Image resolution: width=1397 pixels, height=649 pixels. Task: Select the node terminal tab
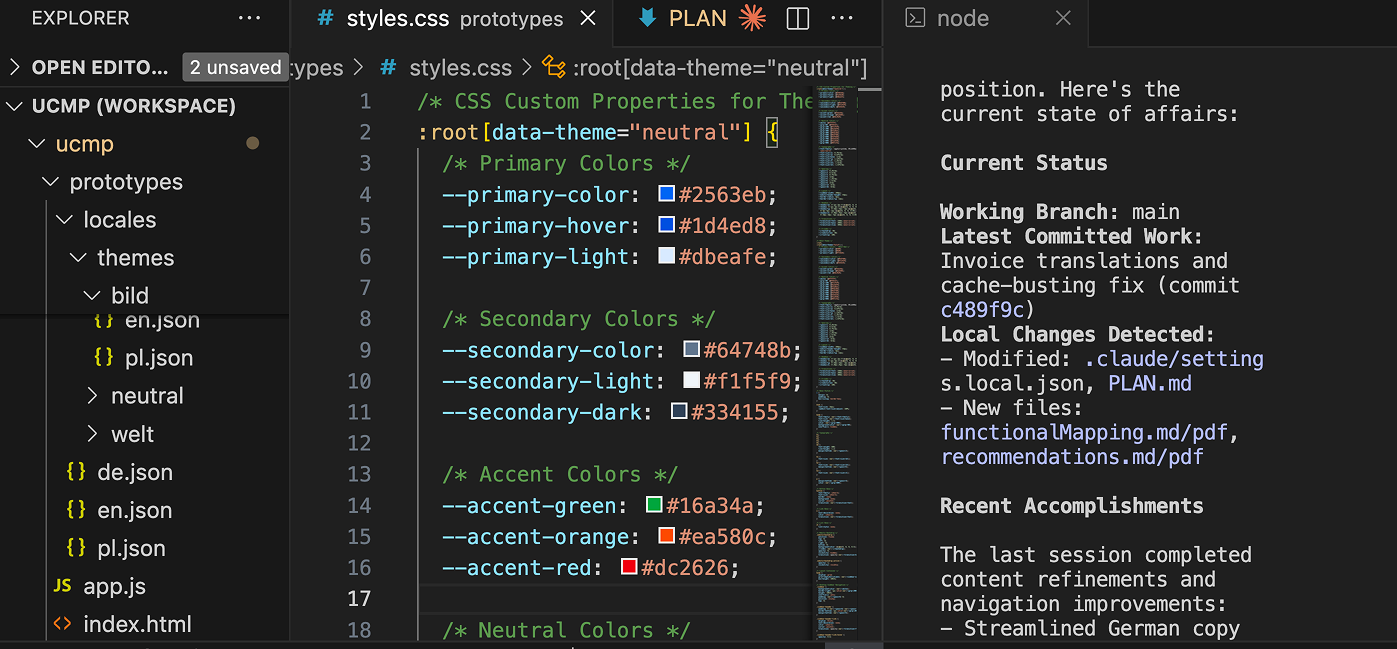(961, 18)
